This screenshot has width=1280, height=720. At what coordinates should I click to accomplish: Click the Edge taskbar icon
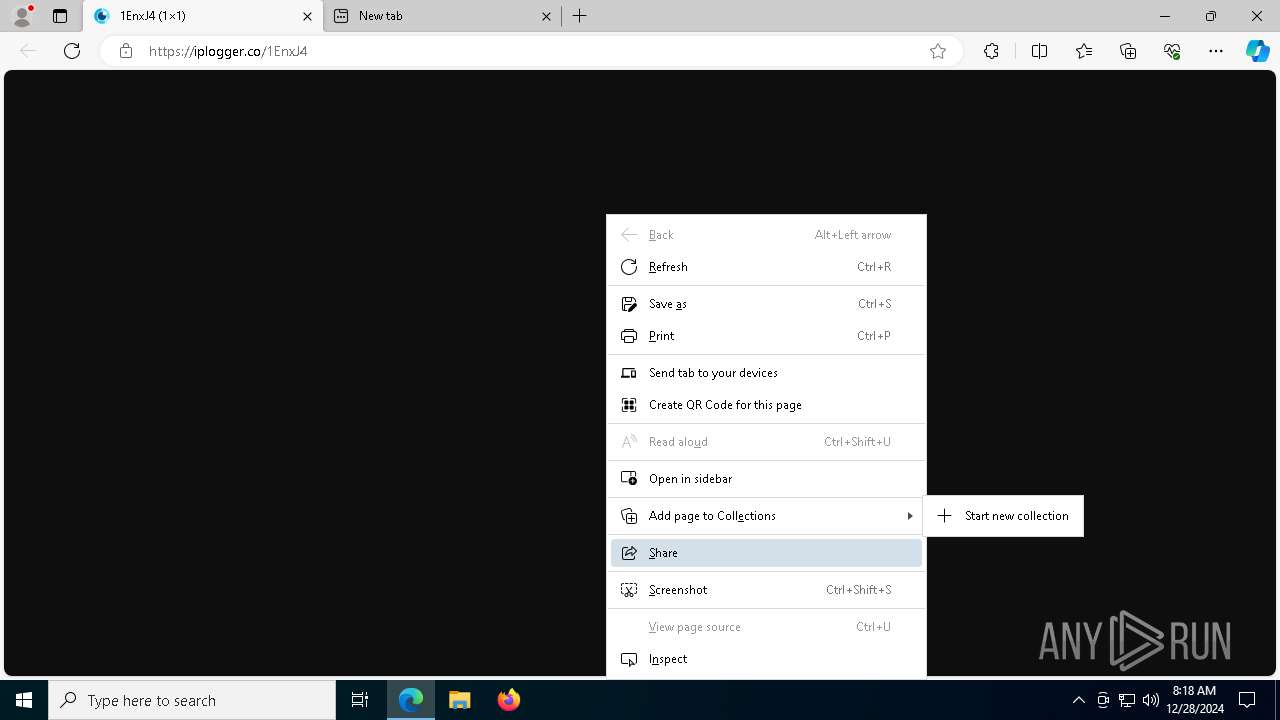coord(411,700)
